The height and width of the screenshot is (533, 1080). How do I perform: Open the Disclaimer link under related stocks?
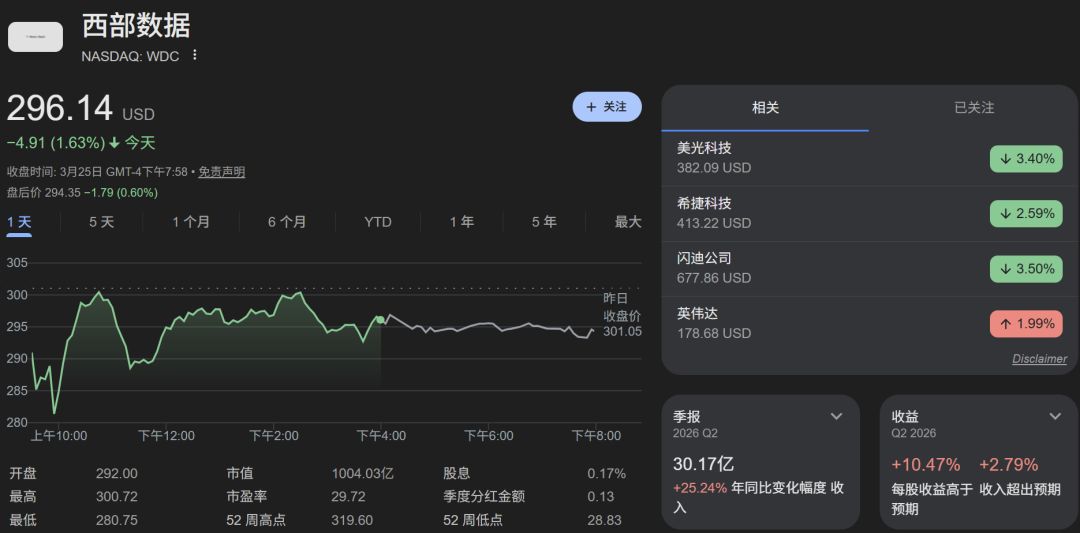click(1039, 359)
